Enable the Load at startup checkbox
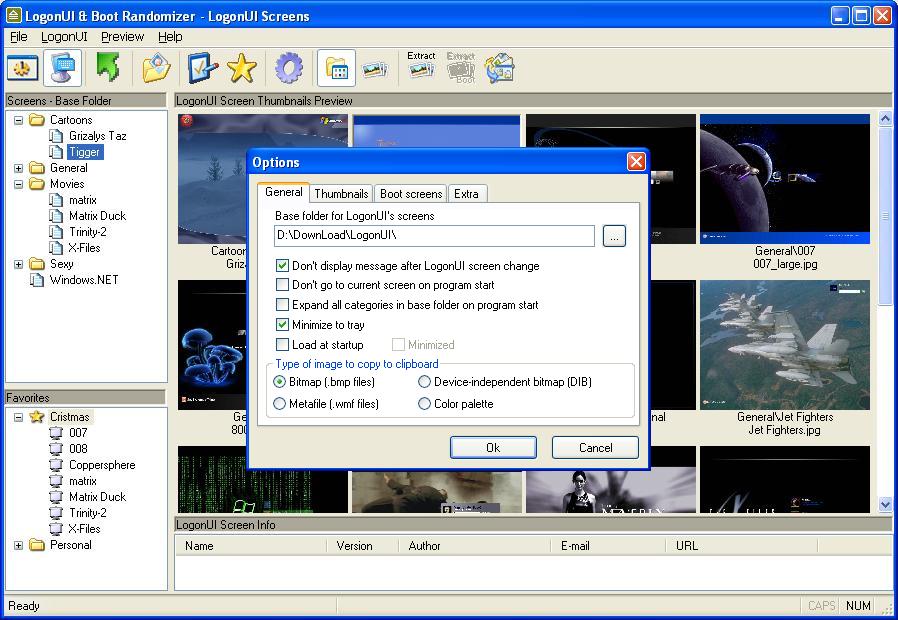The width and height of the screenshot is (898, 620). point(282,345)
